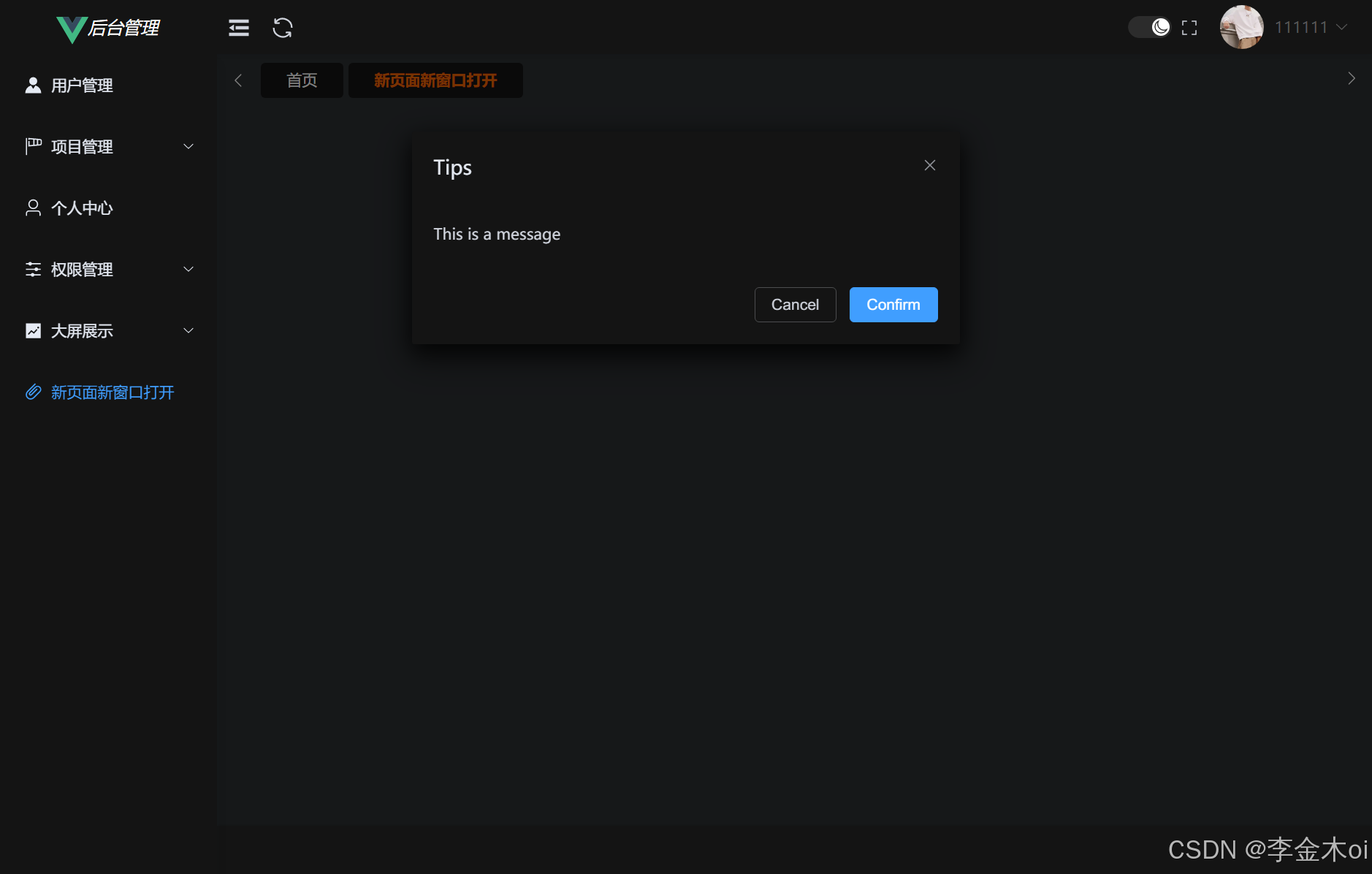
Task: Collapse the sidebar menu
Action: click(239, 28)
